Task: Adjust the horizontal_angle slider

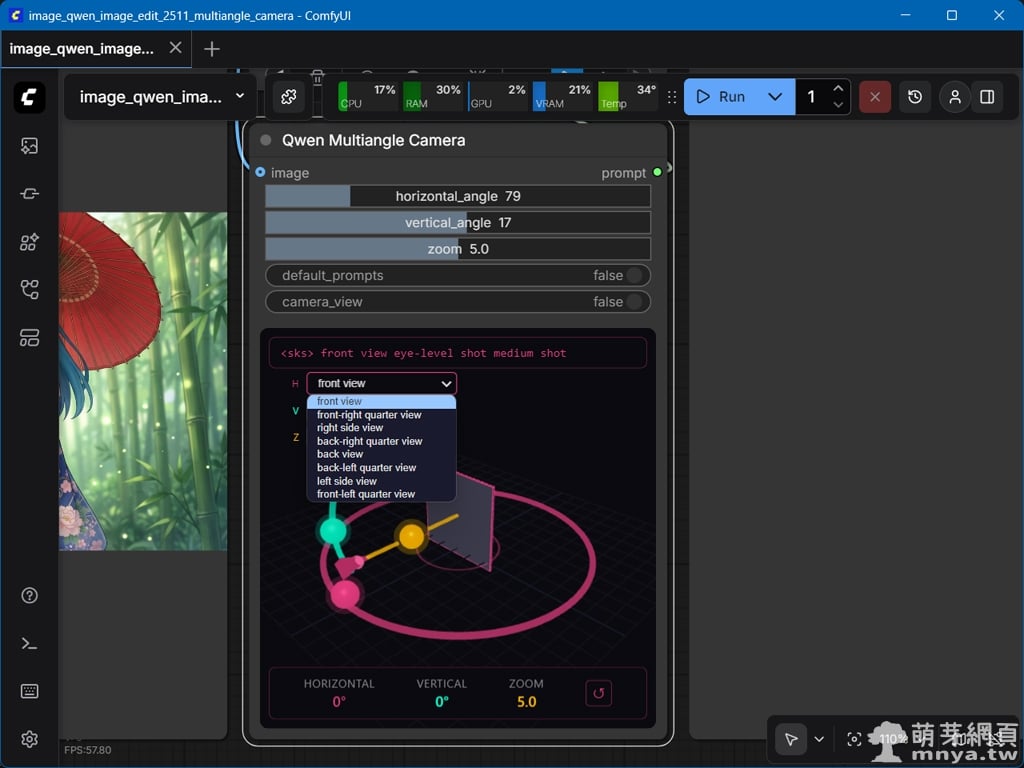Action: point(457,196)
